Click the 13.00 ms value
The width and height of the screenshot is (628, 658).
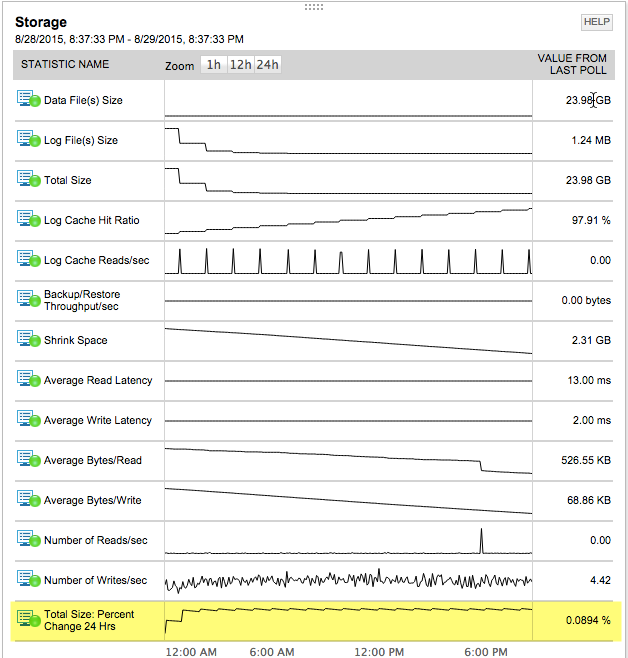(589, 380)
